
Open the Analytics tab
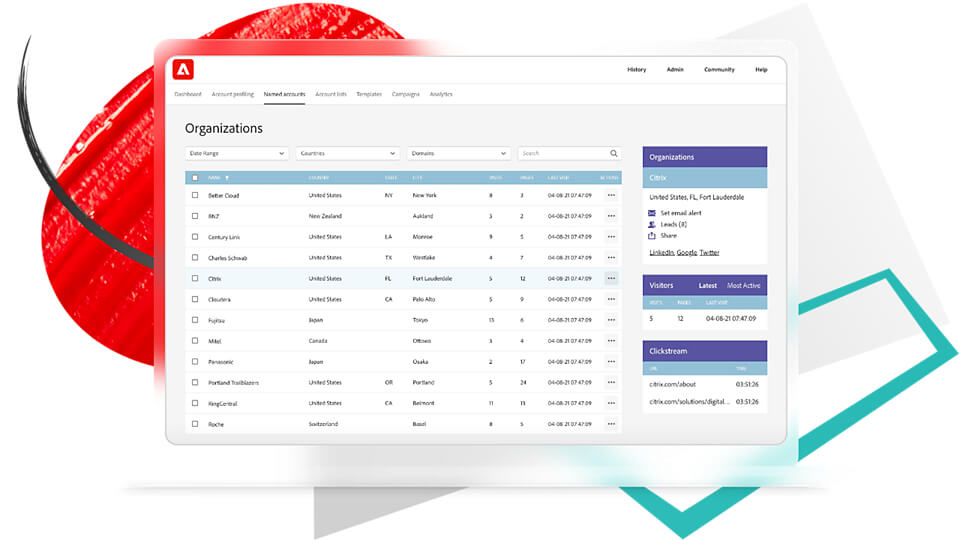[441, 94]
